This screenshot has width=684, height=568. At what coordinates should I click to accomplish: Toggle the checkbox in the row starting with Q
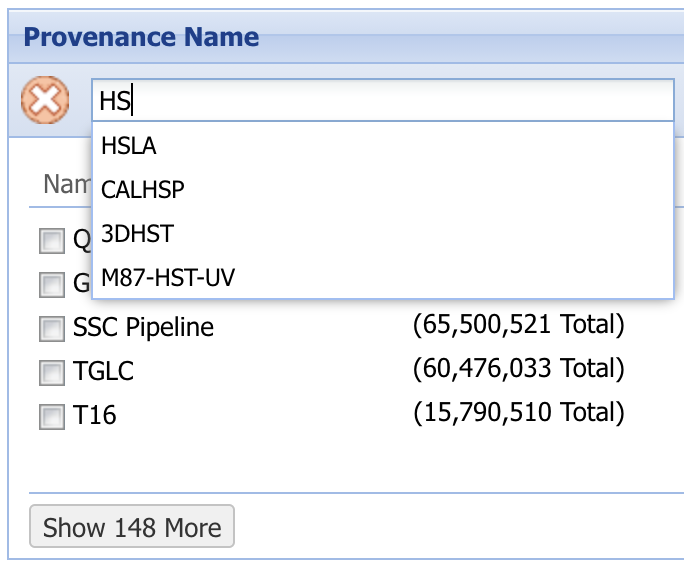tap(51, 241)
